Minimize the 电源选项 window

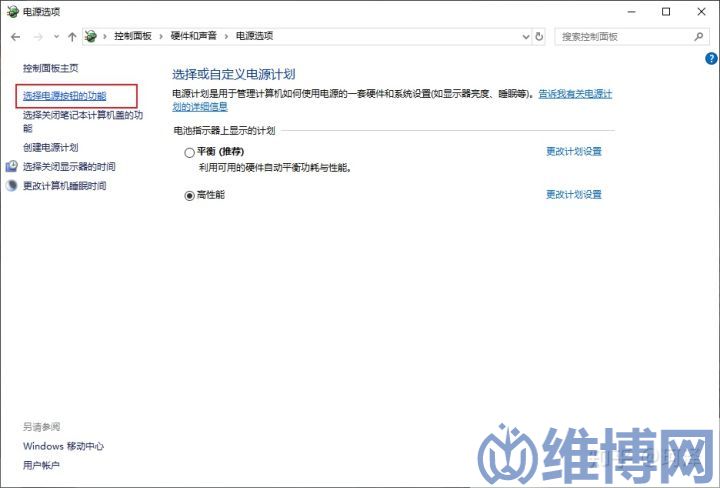click(632, 12)
